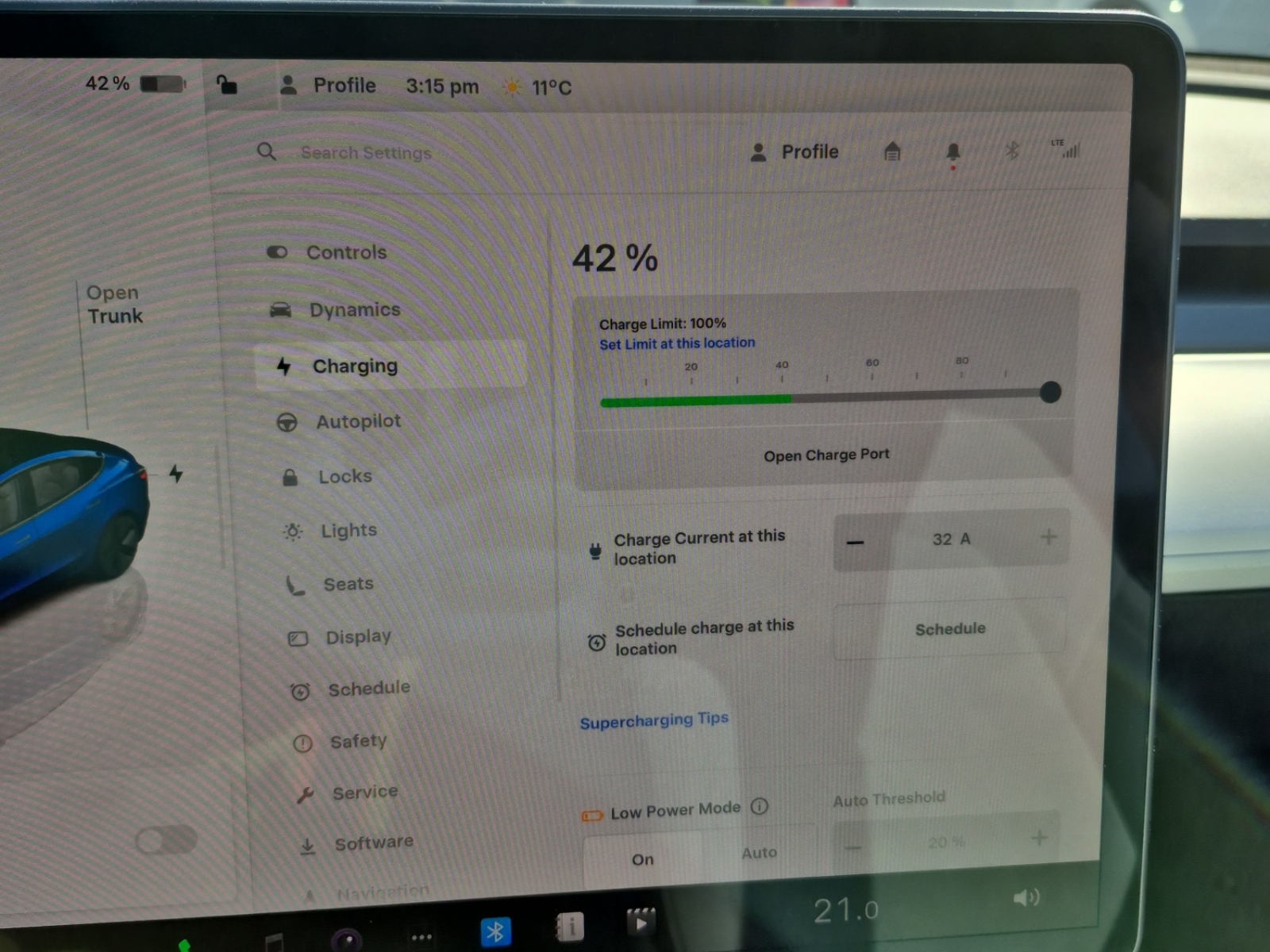Toggle the switch at bottom-left panel

pos(166,839)
